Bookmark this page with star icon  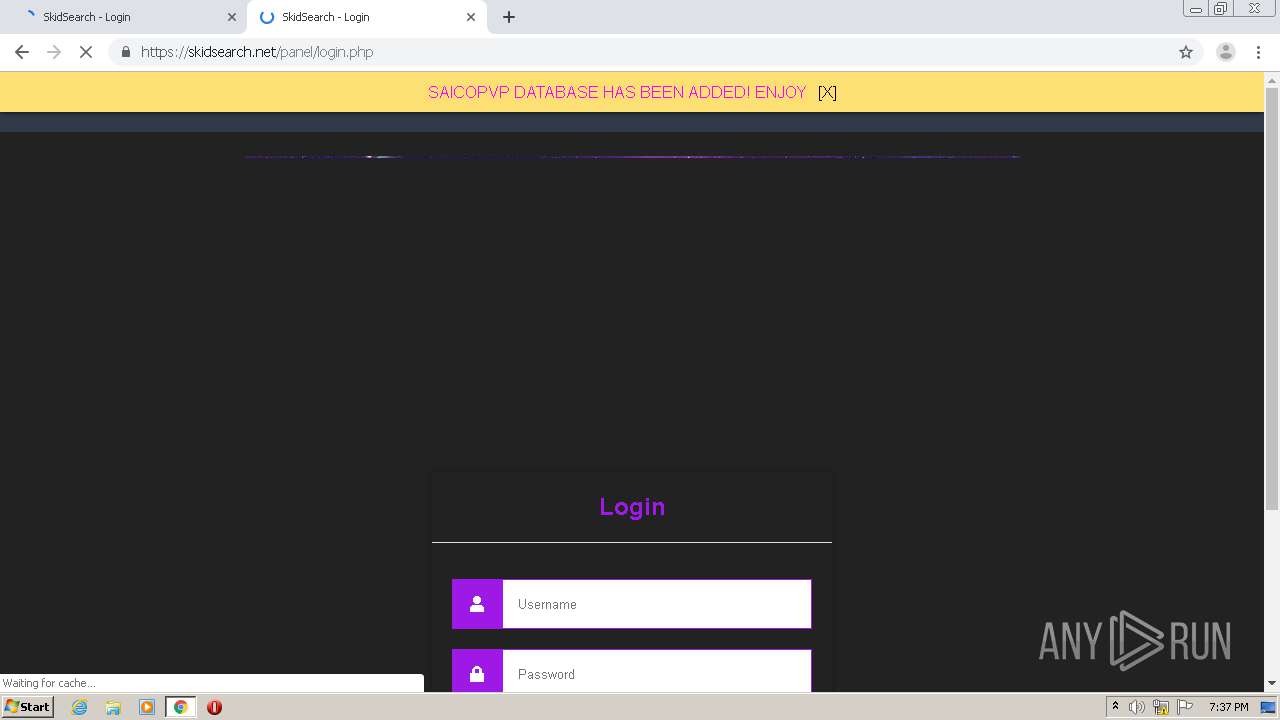[x=1186, y=52]
